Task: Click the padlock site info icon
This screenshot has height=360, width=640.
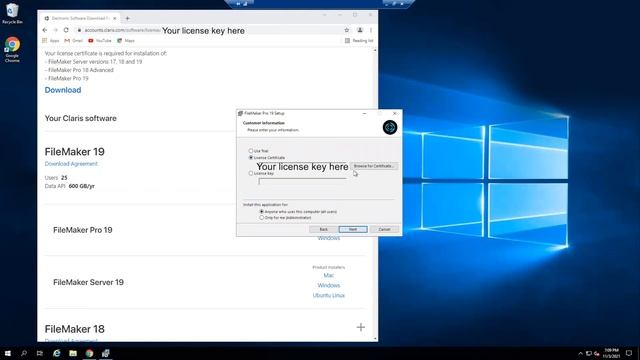Action: coord(80,30)
